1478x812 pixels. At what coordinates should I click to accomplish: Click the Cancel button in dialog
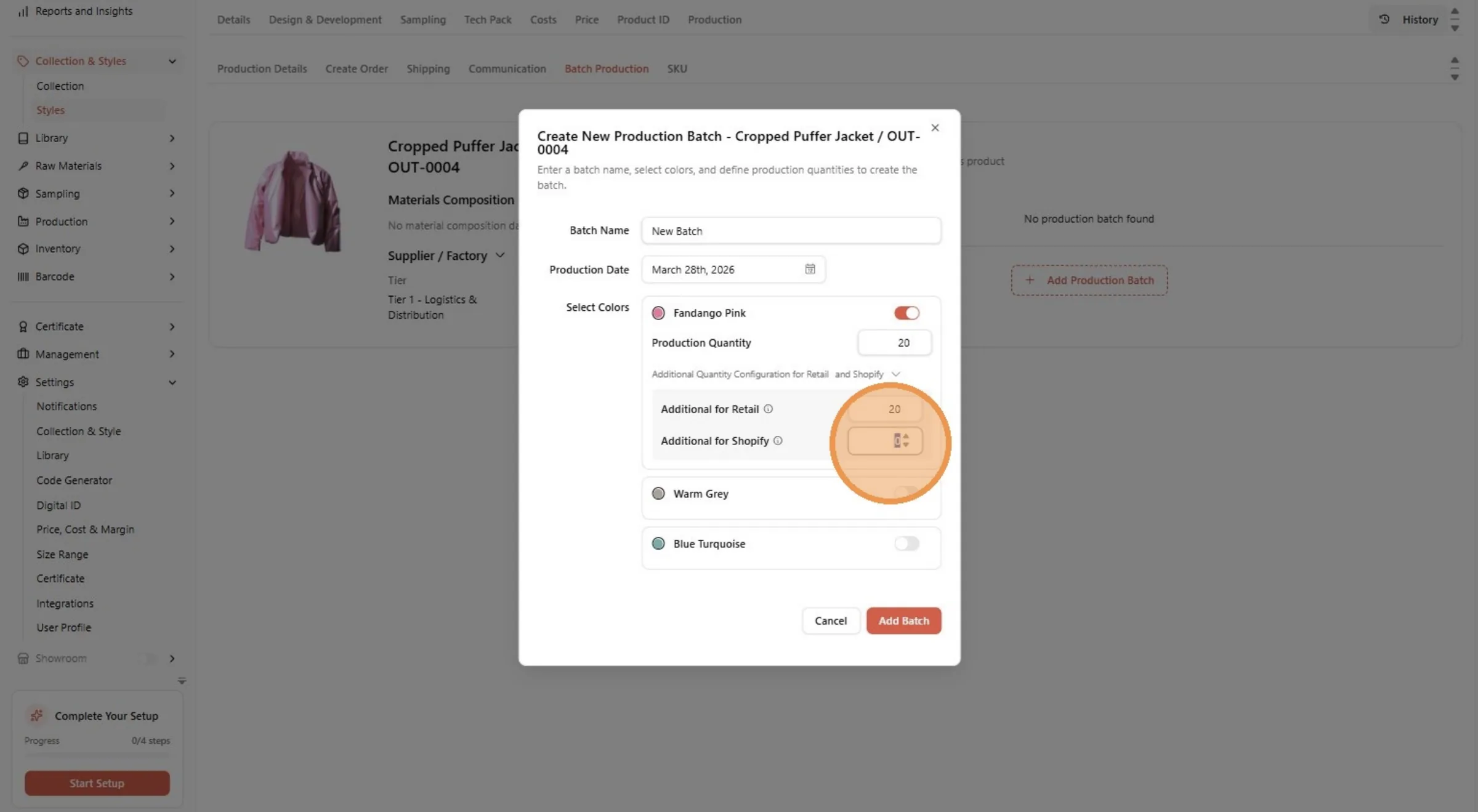coord(830,621)
